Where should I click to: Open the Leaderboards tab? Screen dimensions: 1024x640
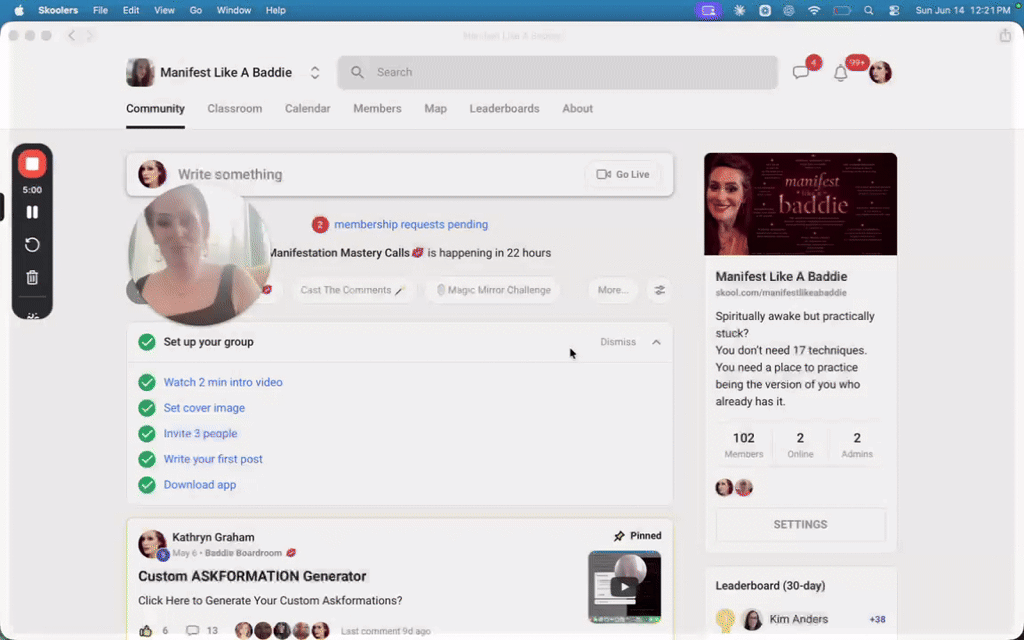504,108
